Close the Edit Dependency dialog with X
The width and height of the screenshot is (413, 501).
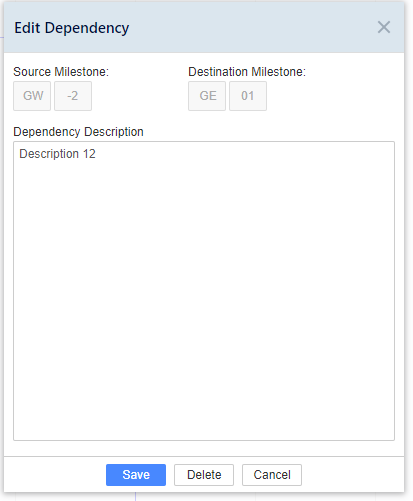click(384, 27)
